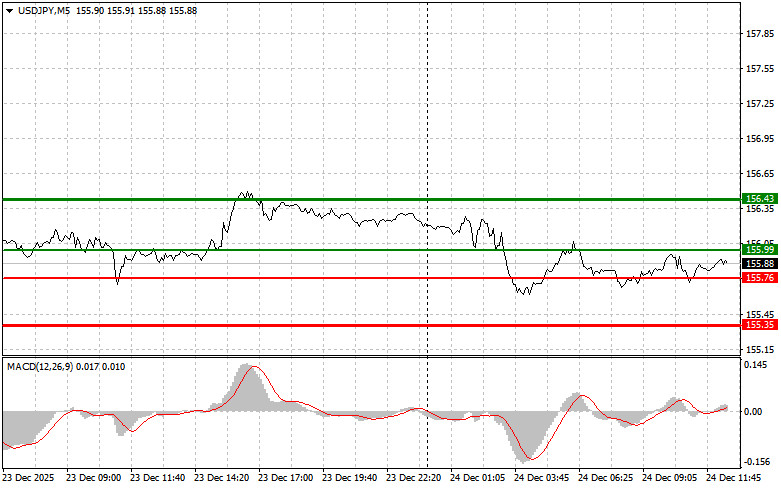Click the 23 Dec 2025 time label
The width and height of the screenshot is (781, 489).
[28, 478]
